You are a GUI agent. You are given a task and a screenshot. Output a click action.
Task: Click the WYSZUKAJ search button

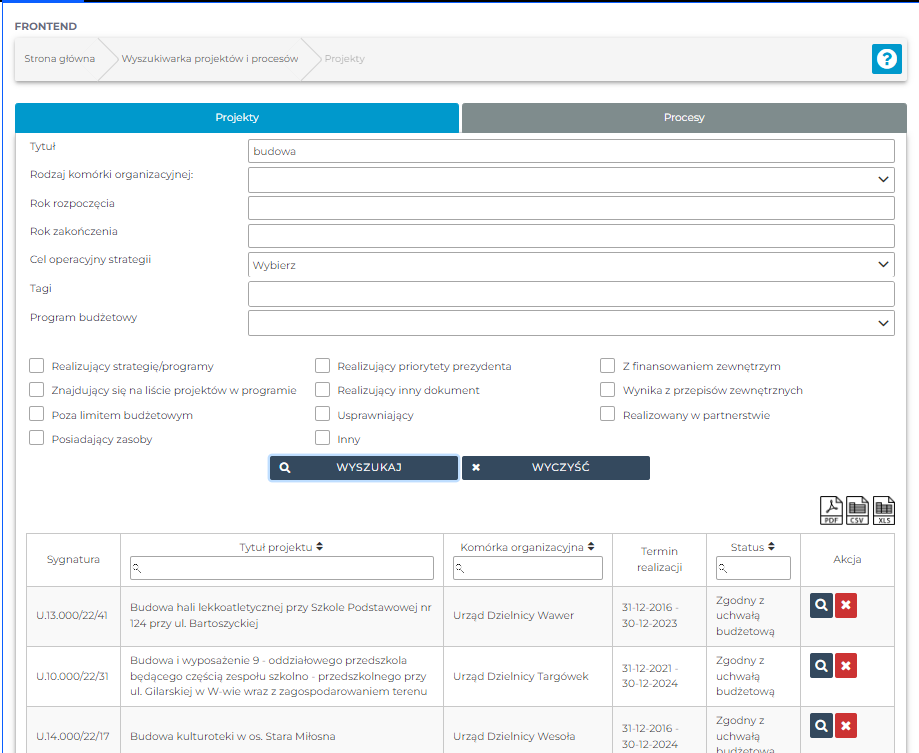point(364,467)
